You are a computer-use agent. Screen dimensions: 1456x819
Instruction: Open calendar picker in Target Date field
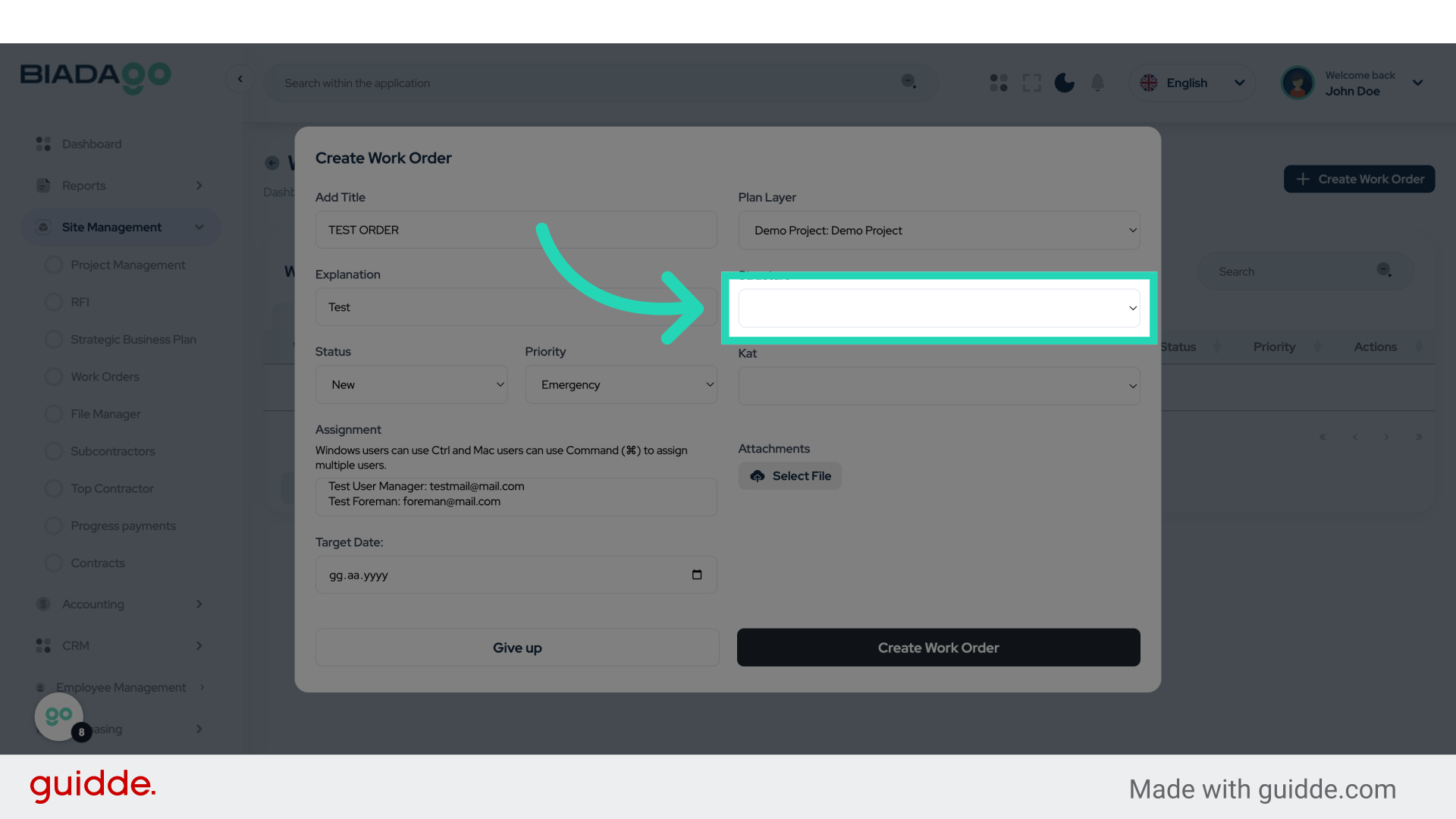[x=697, y=575]
